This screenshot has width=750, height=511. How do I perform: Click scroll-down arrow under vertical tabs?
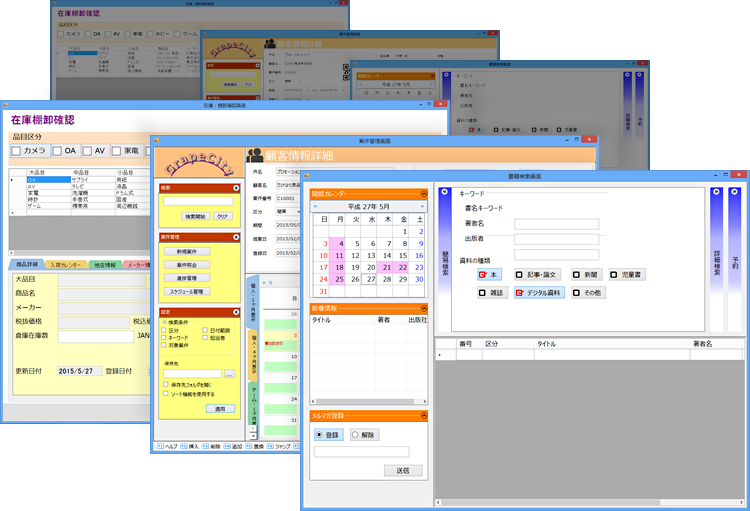pos(253,436)
